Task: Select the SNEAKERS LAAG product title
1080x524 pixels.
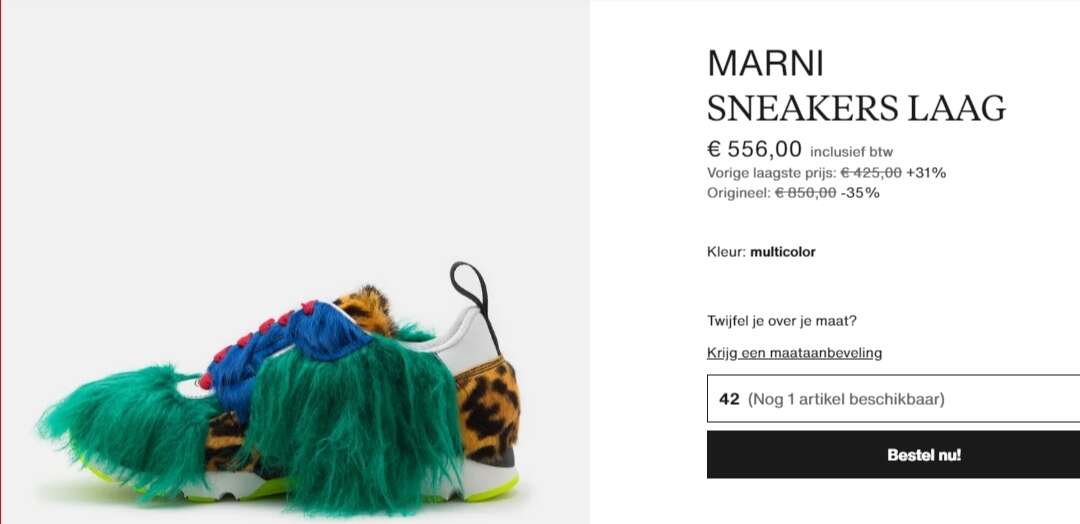Action: click(856, 108)
